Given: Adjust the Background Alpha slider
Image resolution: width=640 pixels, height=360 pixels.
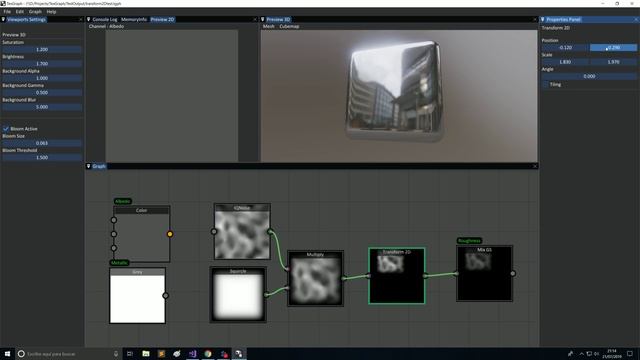Looking at the screenshot, I should point(42,78).
